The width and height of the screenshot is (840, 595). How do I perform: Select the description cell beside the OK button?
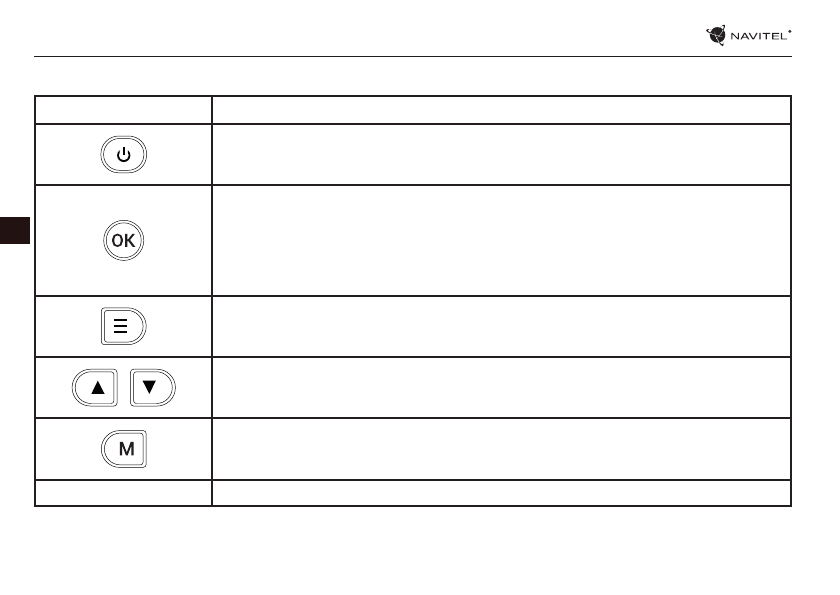(501, 240)
